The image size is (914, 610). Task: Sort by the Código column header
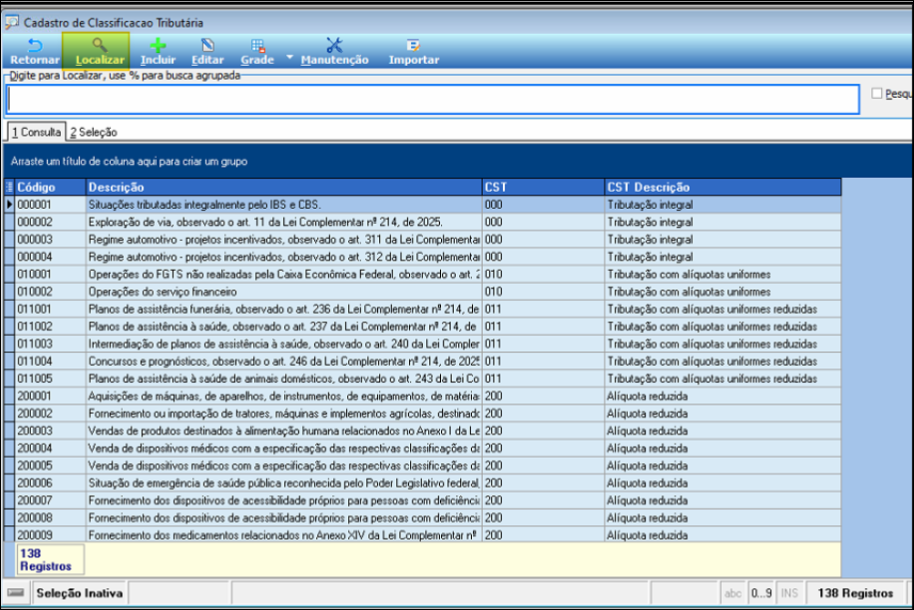pyautogui.click(x=48, y=187)
